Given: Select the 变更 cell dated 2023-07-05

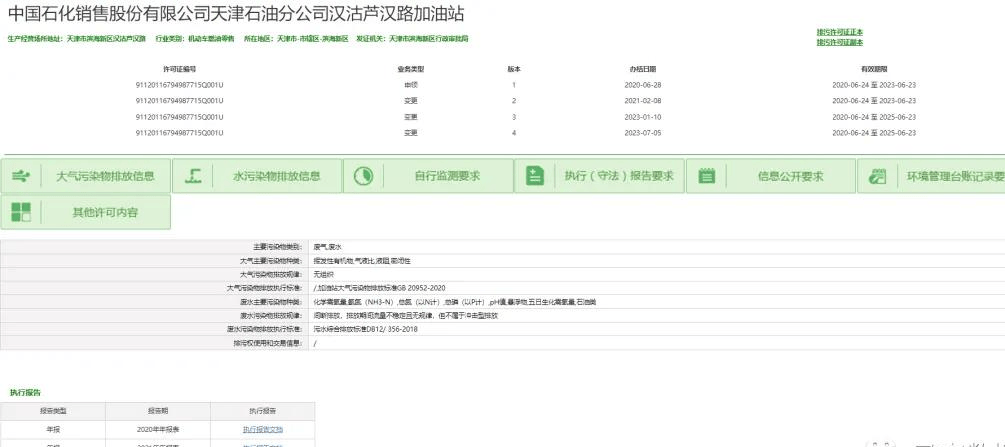Looking at the screenshot, I should tap(411, 133).
